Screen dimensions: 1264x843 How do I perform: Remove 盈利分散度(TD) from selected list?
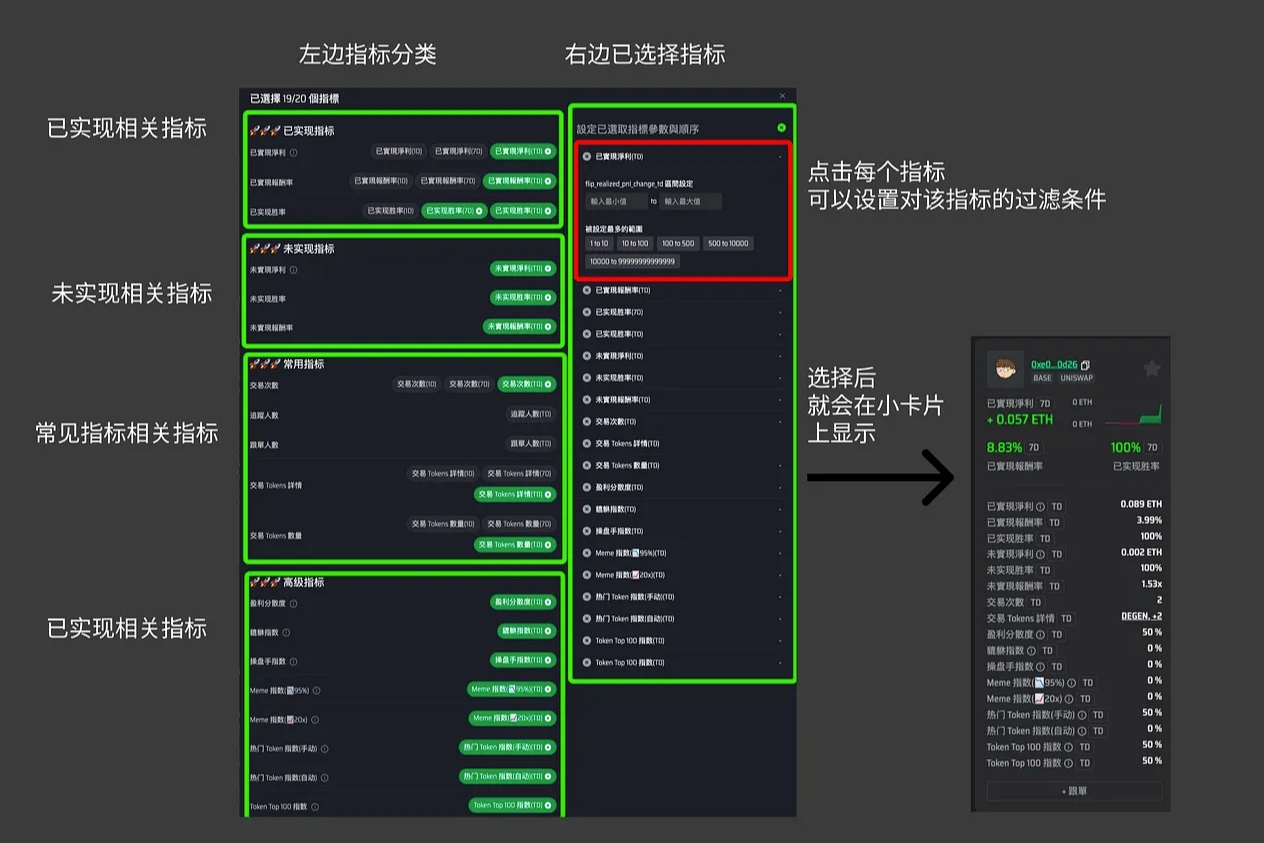pos(587,487)
